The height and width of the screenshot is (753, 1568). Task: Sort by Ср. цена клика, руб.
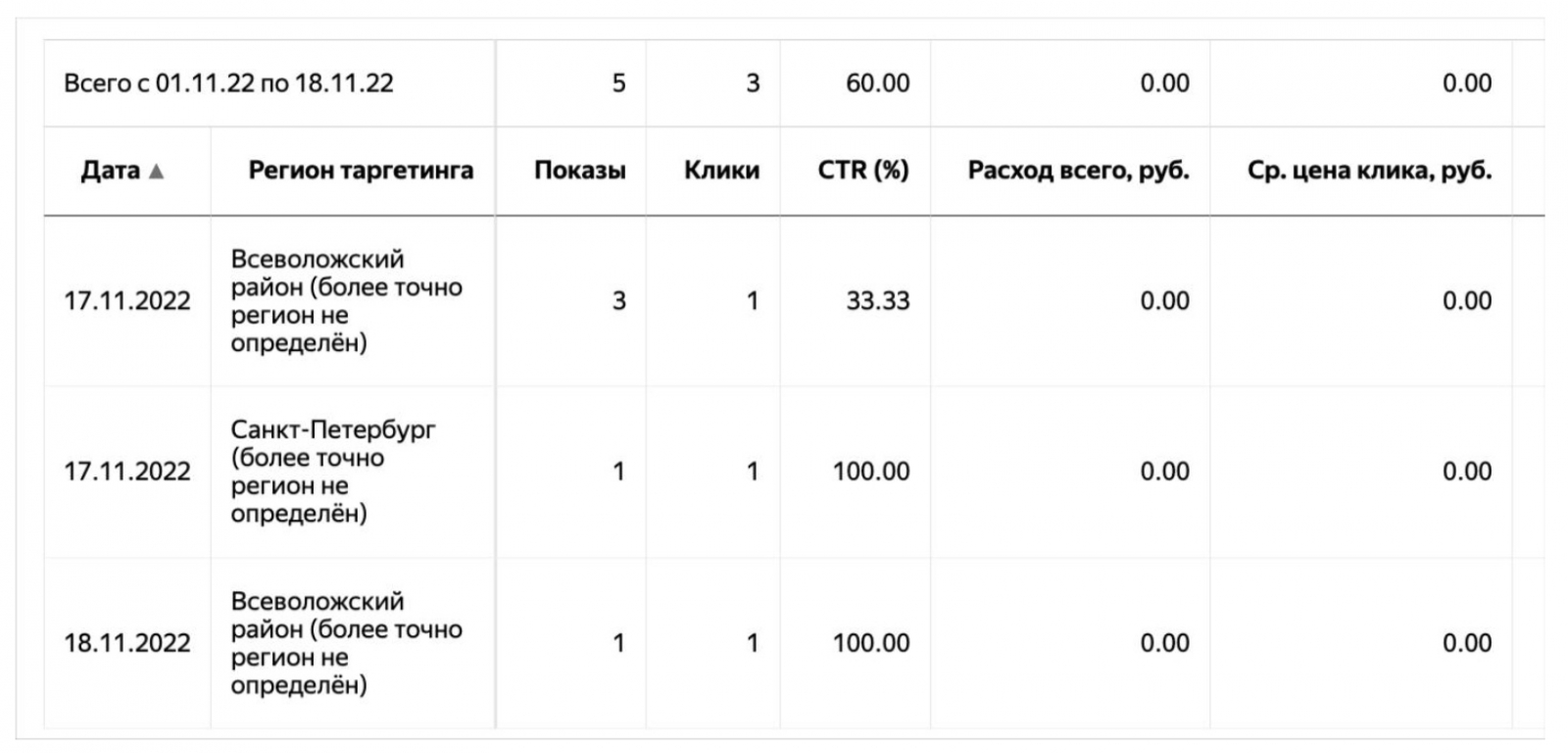(x=1369, y=171)
